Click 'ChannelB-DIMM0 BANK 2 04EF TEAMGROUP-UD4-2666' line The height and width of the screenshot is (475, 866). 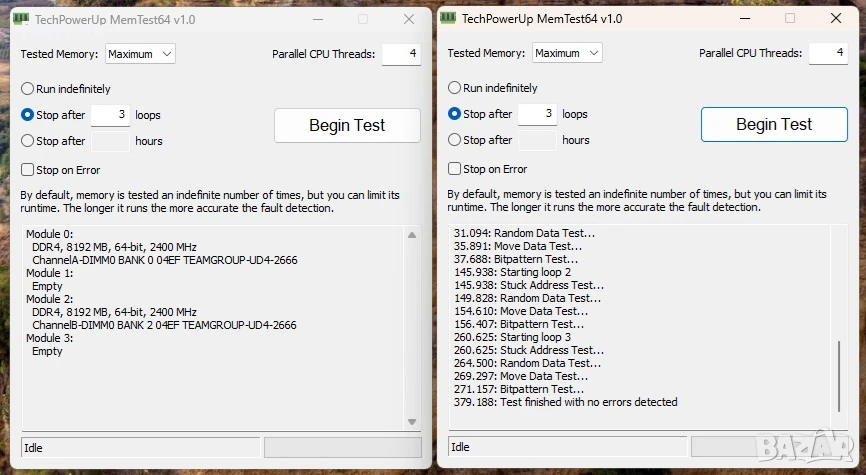coord(164,325)
